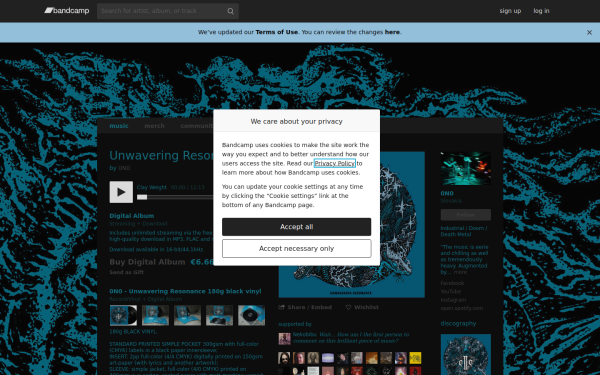Image resolution: width=600 pixels, height=375 pixels.
Task: Click the yellow supporter avatar in grid
Action: coord(415,358)
